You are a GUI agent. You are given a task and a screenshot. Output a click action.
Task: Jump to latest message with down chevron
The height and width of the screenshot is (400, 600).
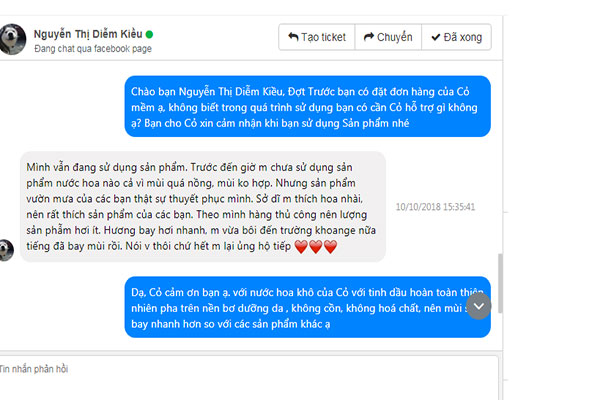point(479,306)
